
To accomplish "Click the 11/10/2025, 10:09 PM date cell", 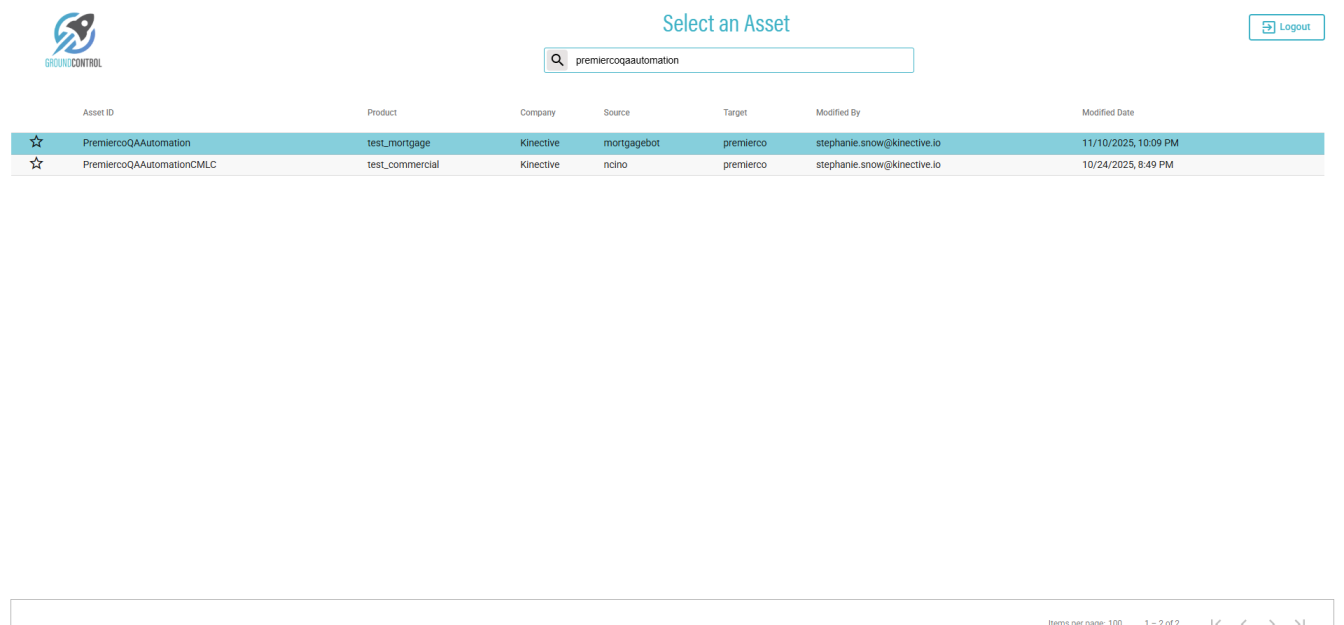I will (1130, 143).
